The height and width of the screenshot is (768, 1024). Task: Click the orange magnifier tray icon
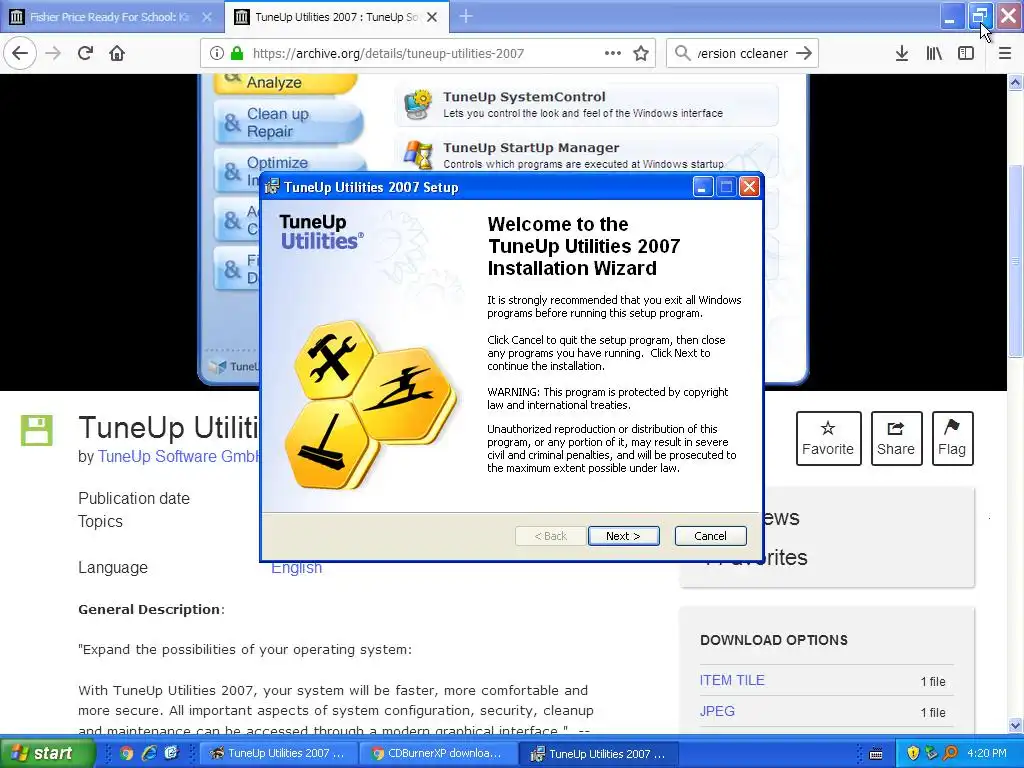[x=951, y=754]
